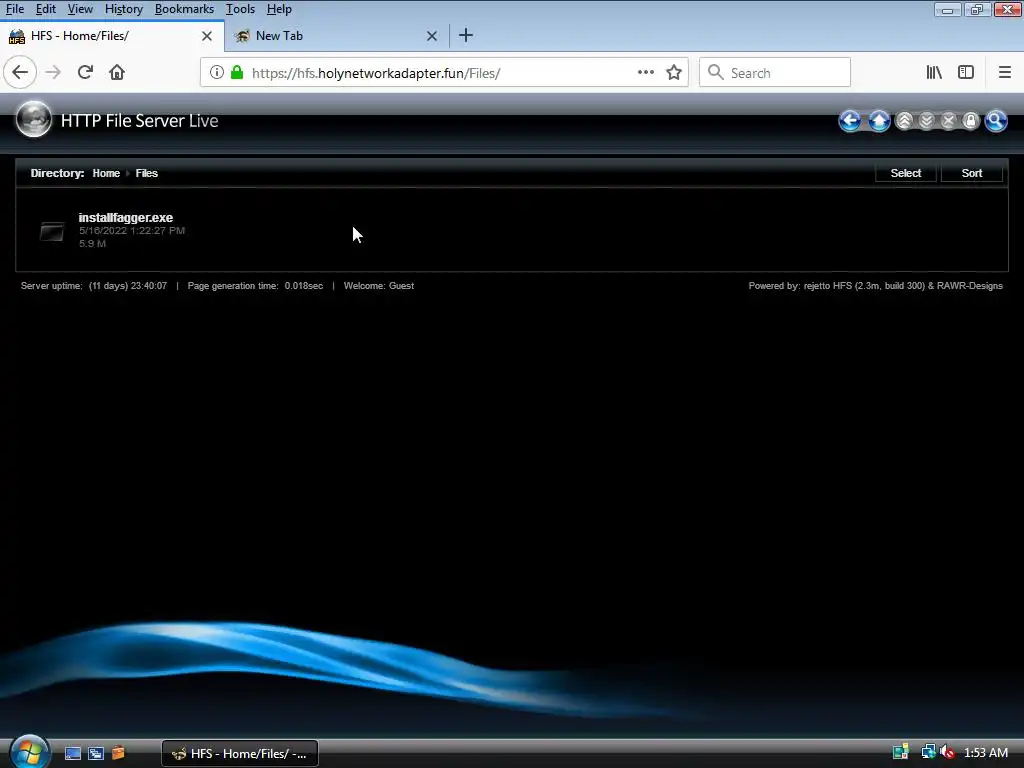1024x768 pixels.
Task: Click the 'Powered by: rejetto HFS' footer text
Action: tap(875, 285)
